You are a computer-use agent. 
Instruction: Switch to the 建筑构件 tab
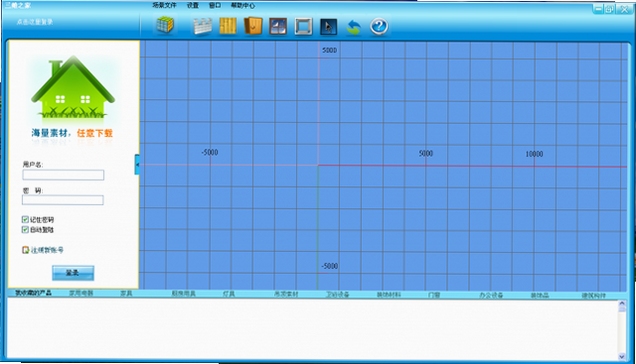(593, 296)
